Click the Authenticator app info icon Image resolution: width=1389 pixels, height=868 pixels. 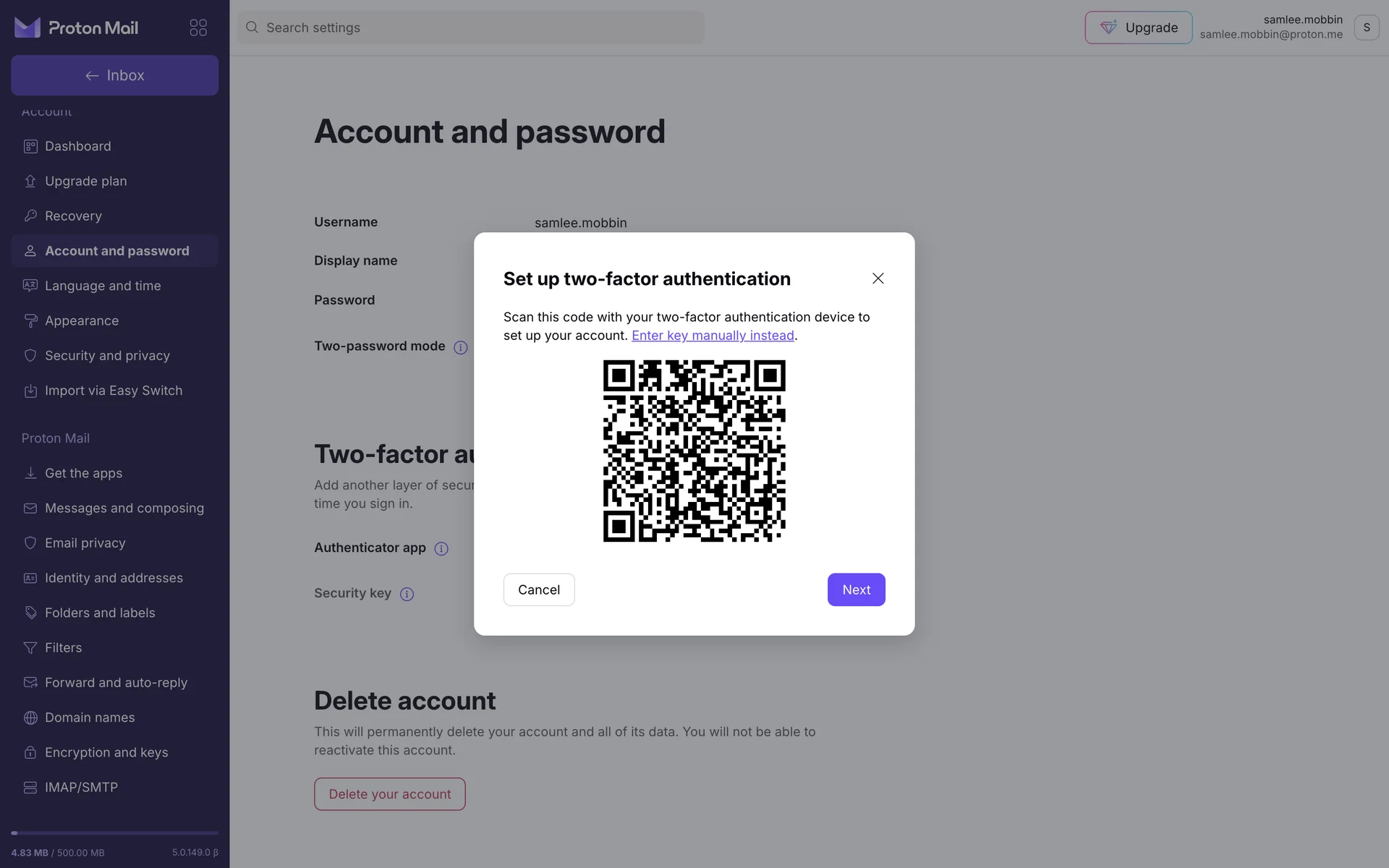coord(441,549)
